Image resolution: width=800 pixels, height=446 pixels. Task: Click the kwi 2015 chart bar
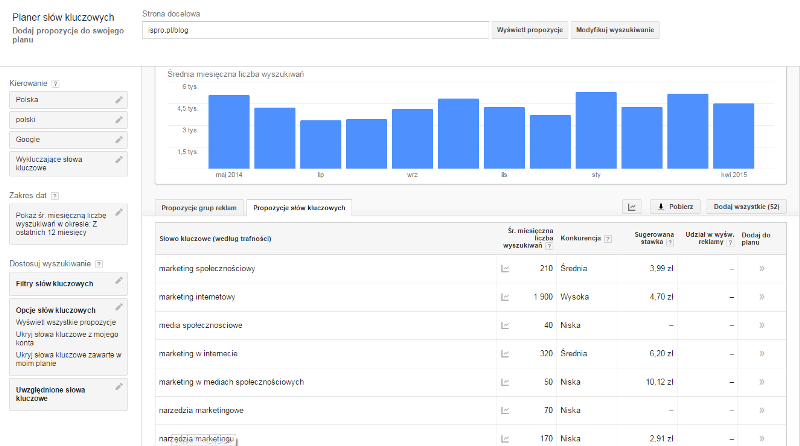733,136
